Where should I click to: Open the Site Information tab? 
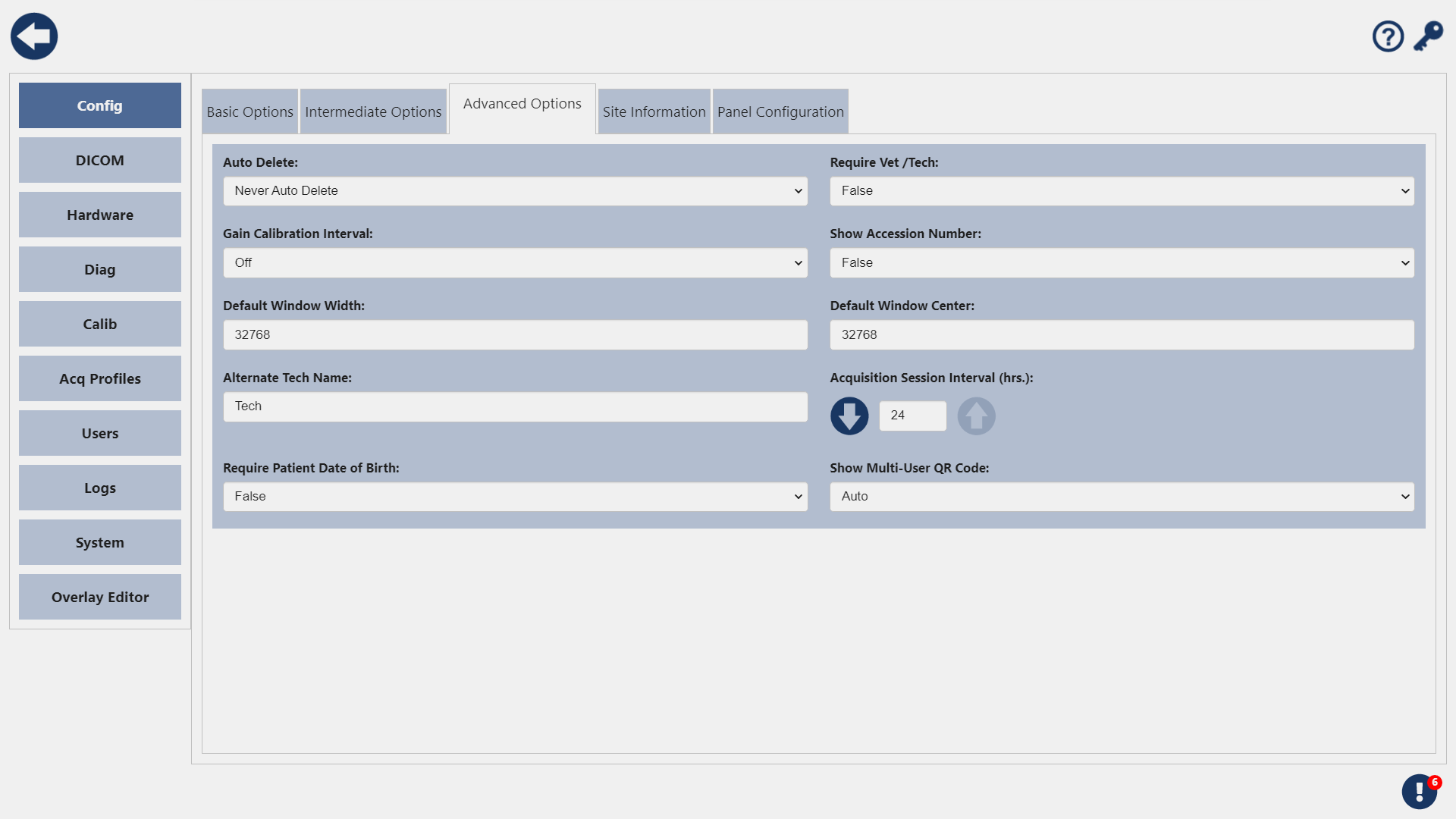click(x=654, y=111)
